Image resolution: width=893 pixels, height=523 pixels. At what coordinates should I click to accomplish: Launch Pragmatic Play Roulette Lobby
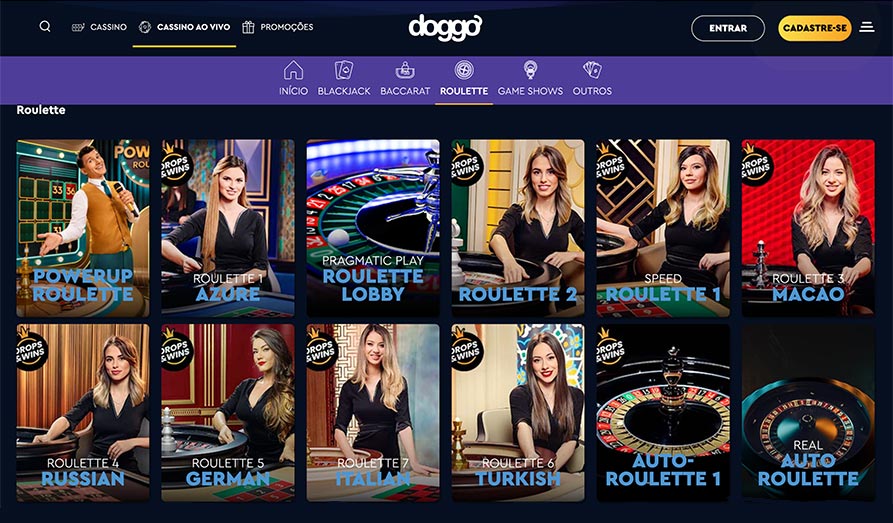[x=373, y=228]
